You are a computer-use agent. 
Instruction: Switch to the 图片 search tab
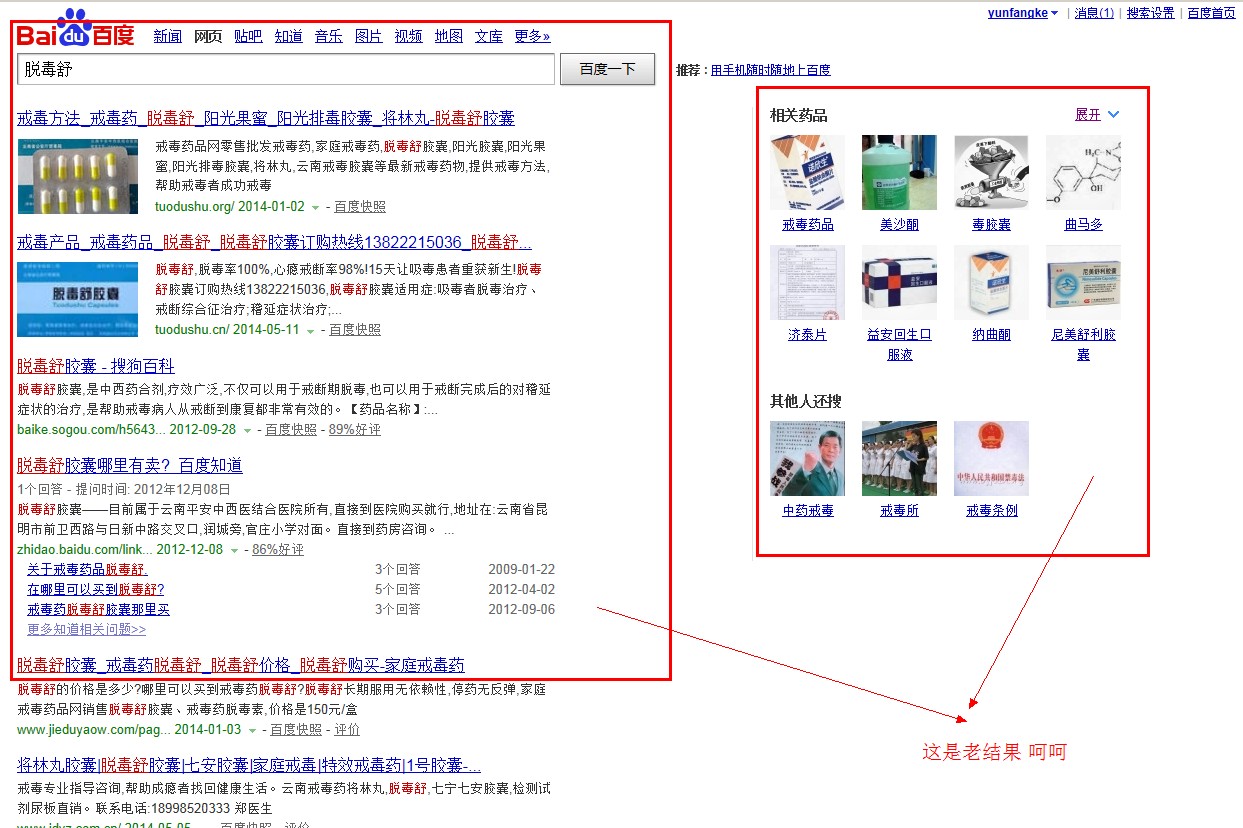(x=368, y=36)
